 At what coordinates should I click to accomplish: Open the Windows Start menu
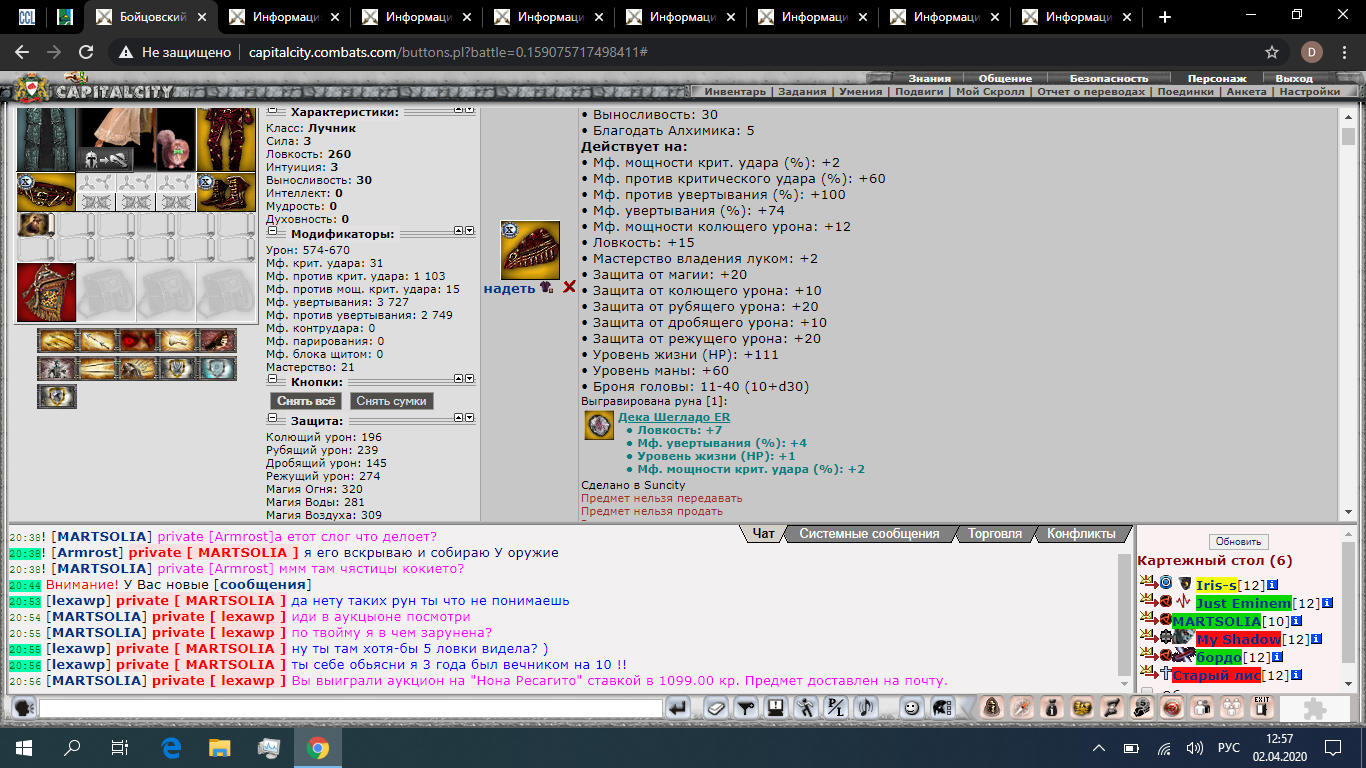[23, 747]
